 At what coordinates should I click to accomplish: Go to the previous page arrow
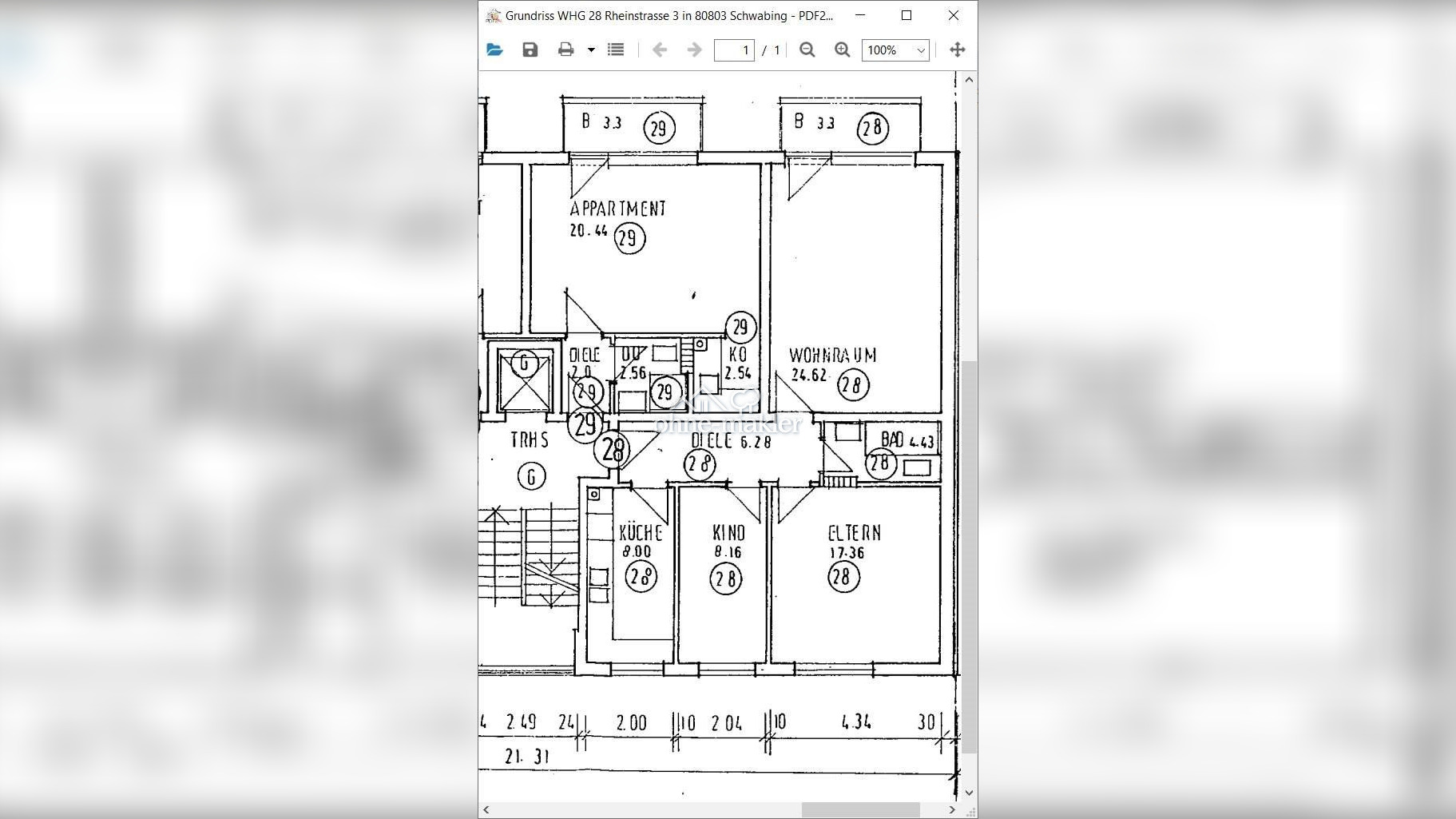(x=660, y=50)
